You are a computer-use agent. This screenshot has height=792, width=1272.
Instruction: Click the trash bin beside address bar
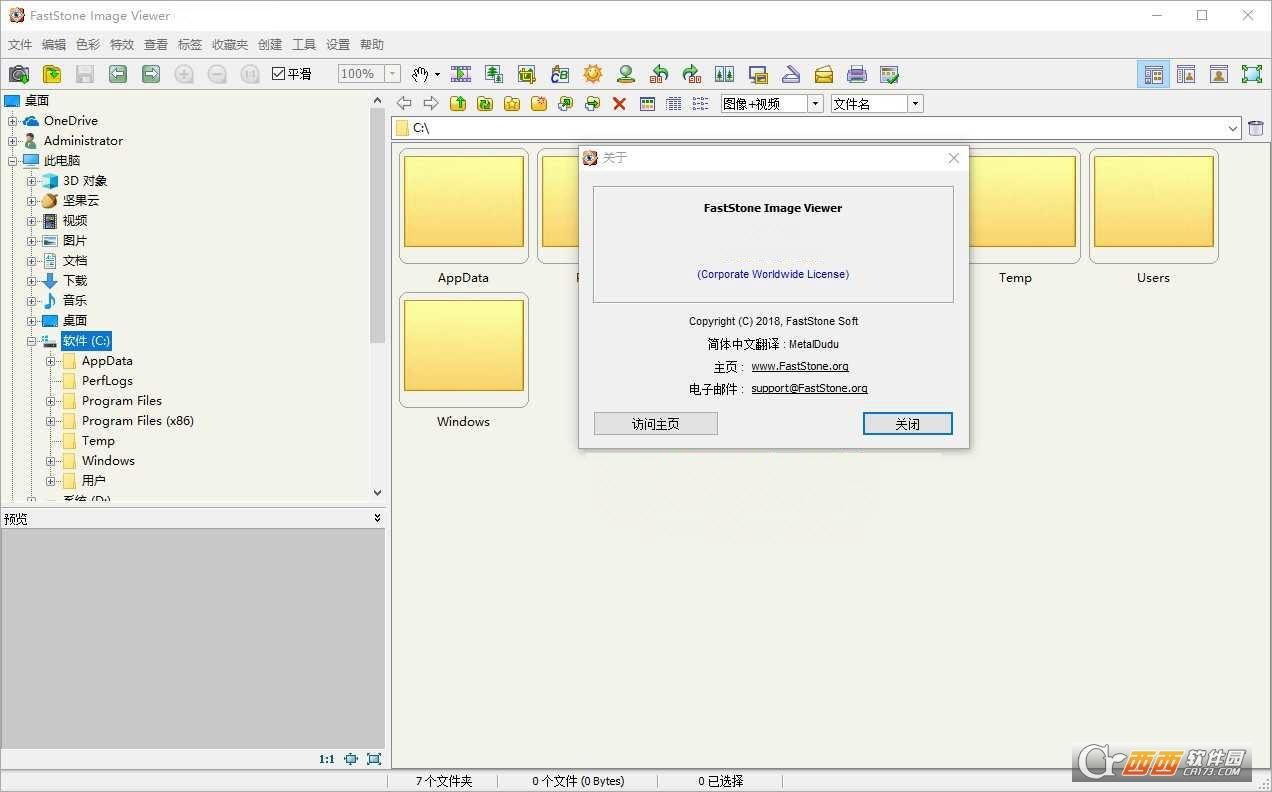(x=1256, y=128)
